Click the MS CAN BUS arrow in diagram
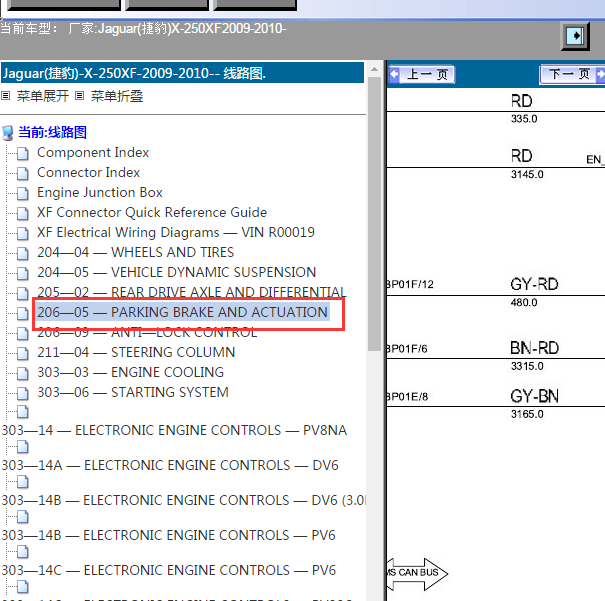The image size is (605, 601). [x=417, y=573]
